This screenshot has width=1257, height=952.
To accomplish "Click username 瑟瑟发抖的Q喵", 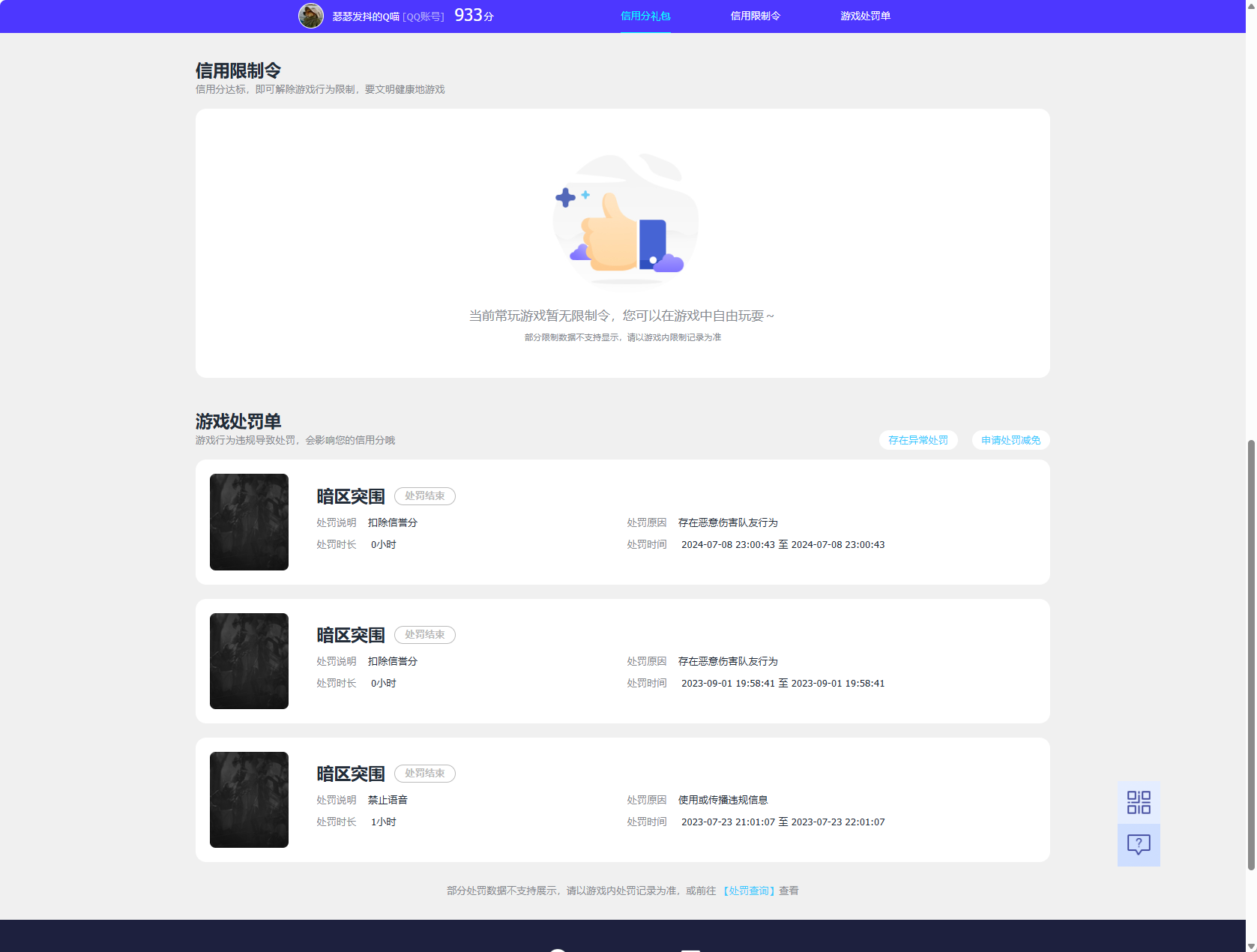I will 366,16.
